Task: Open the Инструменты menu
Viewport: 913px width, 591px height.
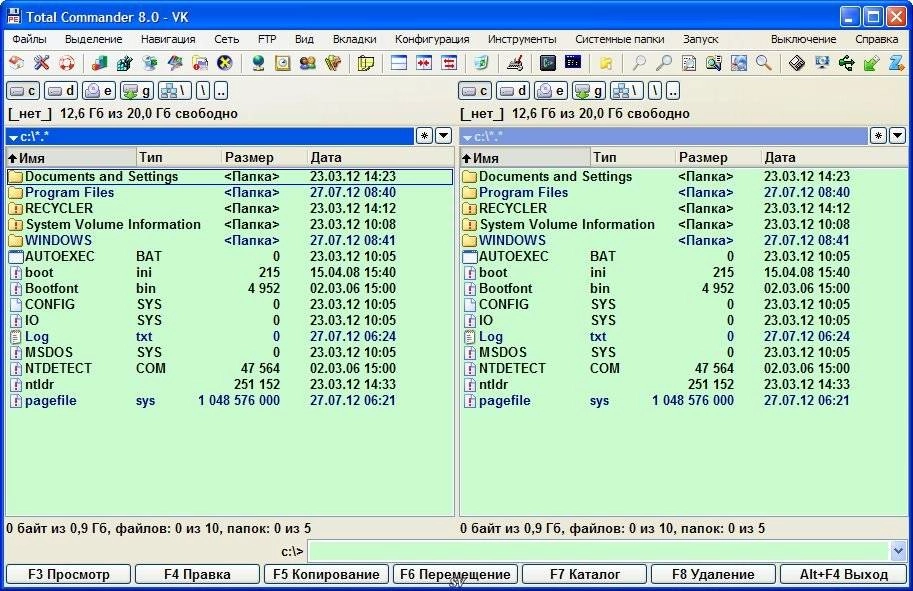Action: pos(522,39)
